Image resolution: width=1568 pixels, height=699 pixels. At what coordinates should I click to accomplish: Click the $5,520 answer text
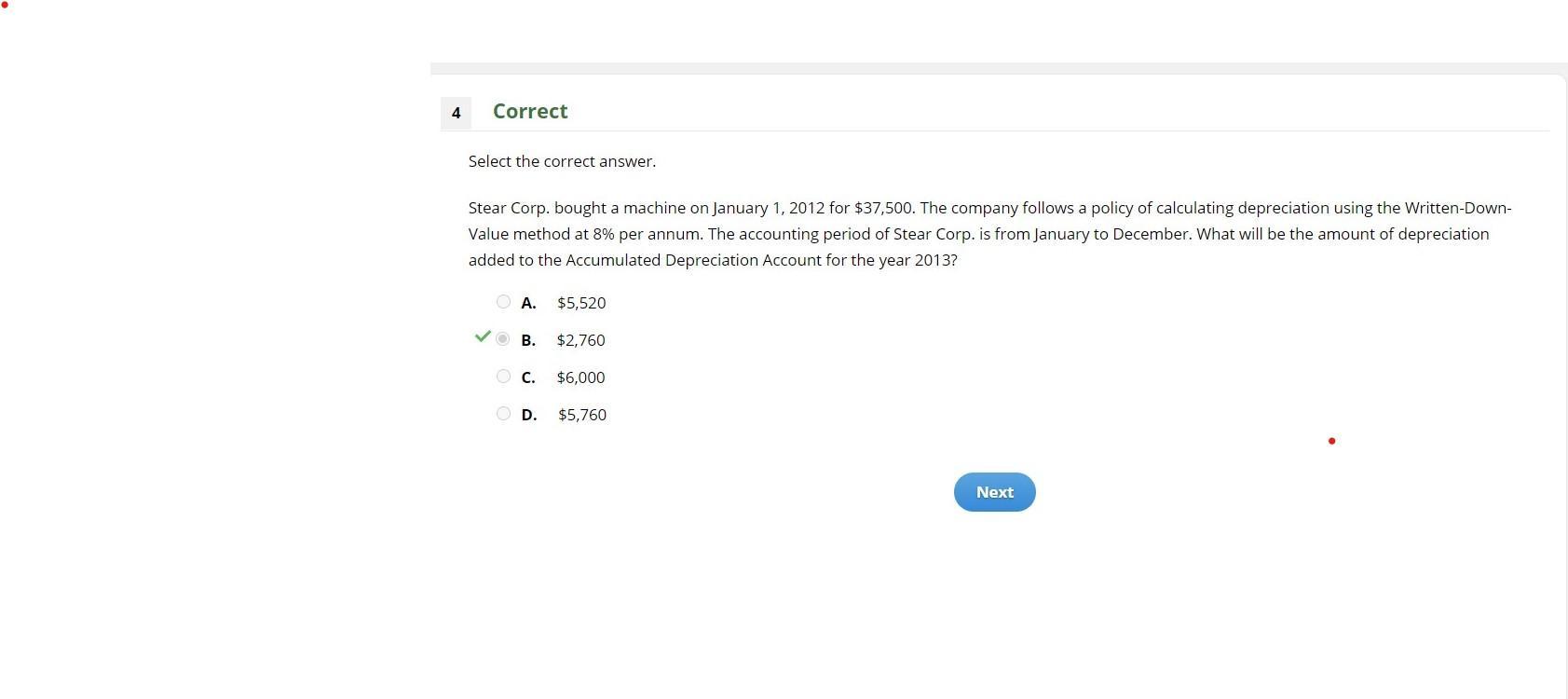coord(581,303)
